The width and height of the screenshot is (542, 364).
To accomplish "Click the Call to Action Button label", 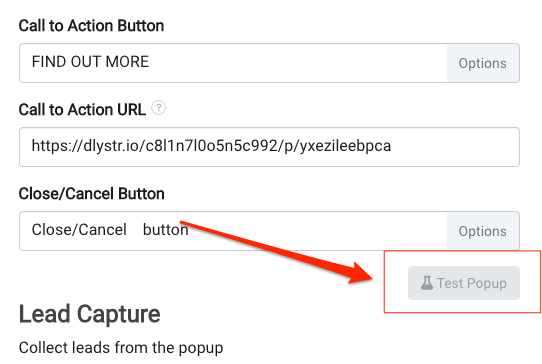I will tap(91, 26).
